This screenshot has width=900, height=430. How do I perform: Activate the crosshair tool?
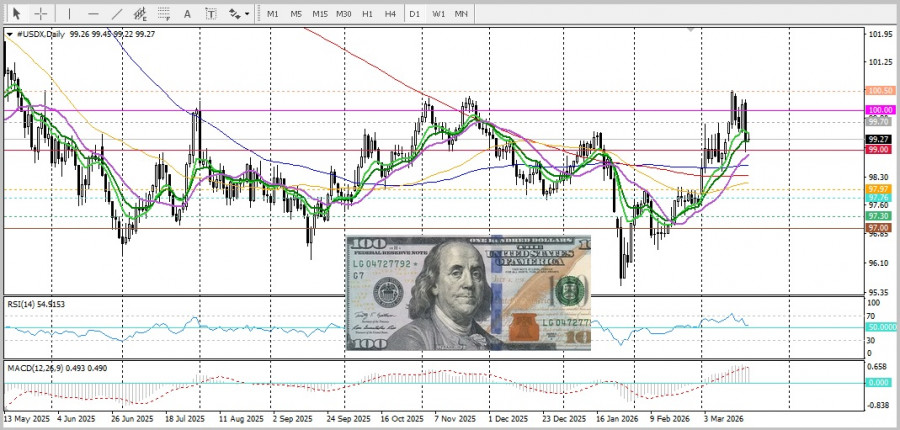(41, 13)
